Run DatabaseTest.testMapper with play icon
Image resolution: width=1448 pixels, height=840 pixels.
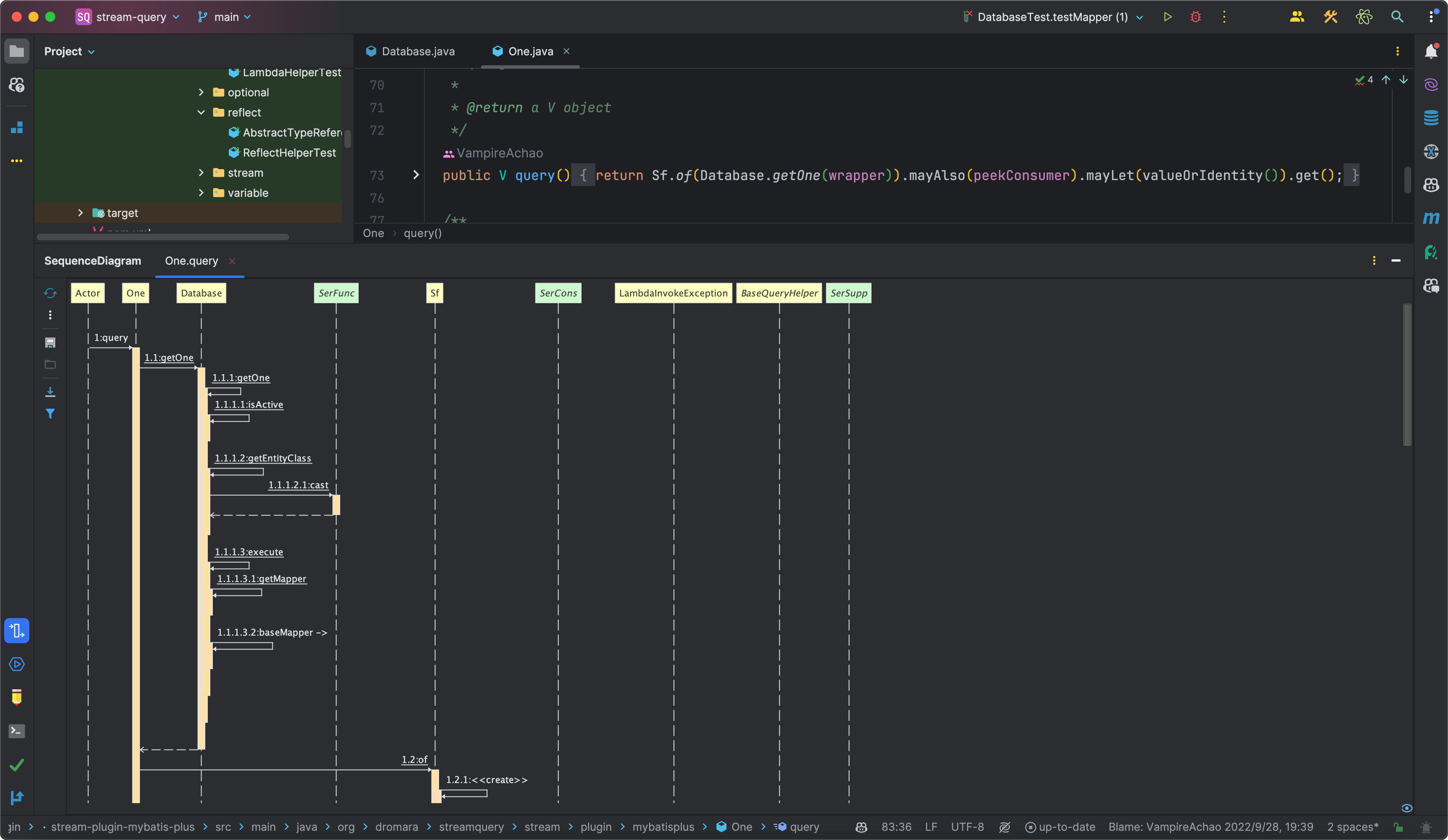[x=1167, y=17]
